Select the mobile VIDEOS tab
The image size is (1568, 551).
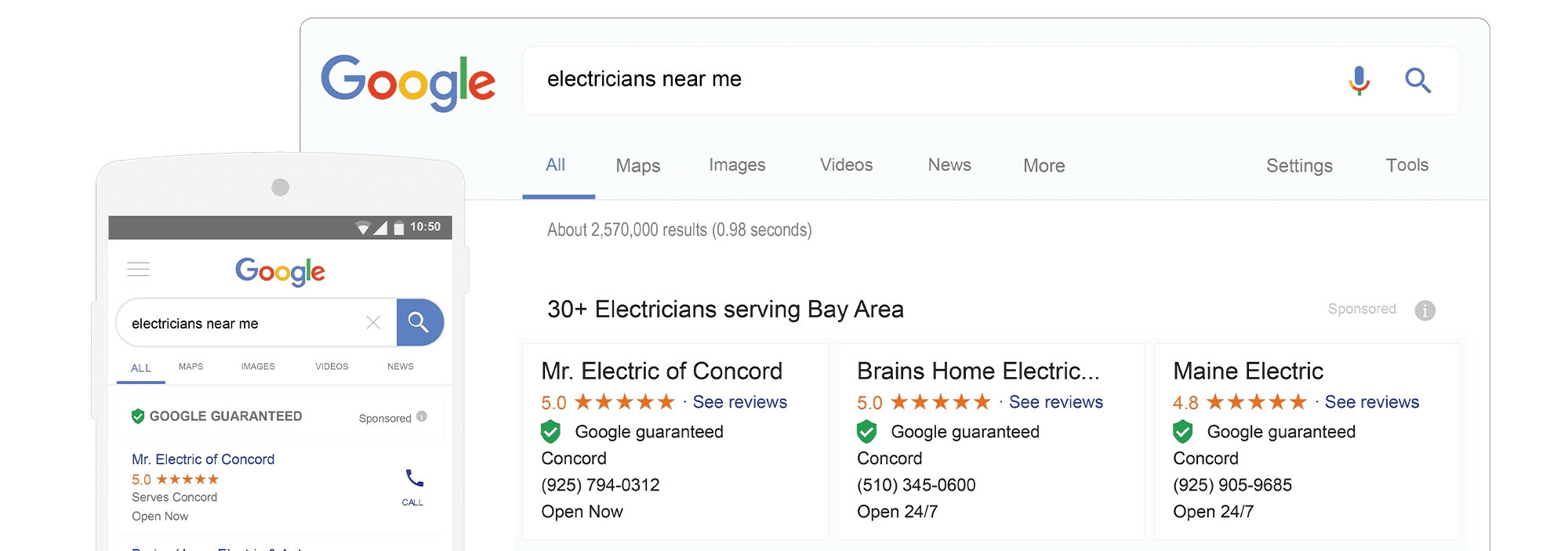(332, 367)
